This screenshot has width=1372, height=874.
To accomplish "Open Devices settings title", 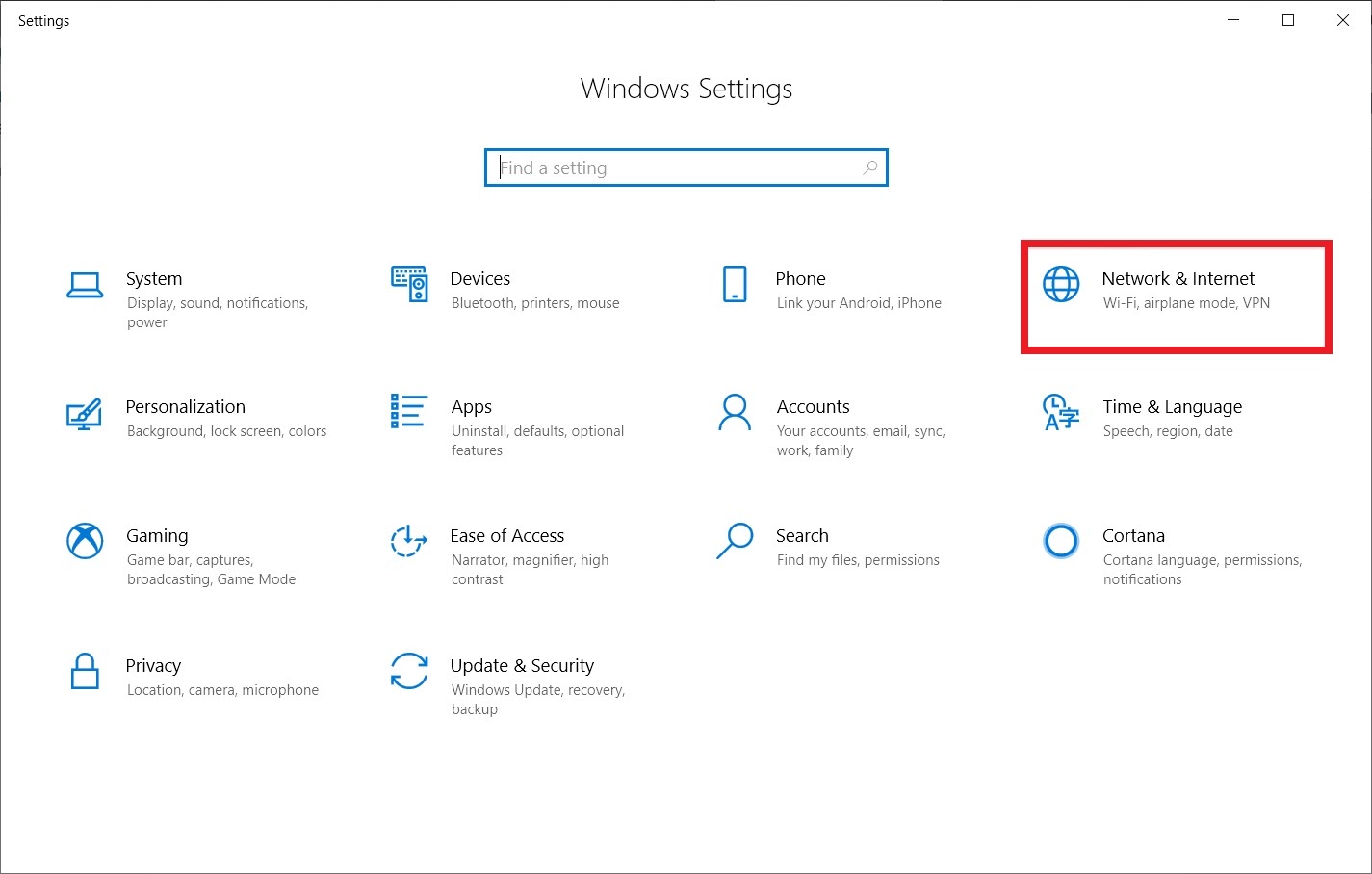I will (480, 278).
